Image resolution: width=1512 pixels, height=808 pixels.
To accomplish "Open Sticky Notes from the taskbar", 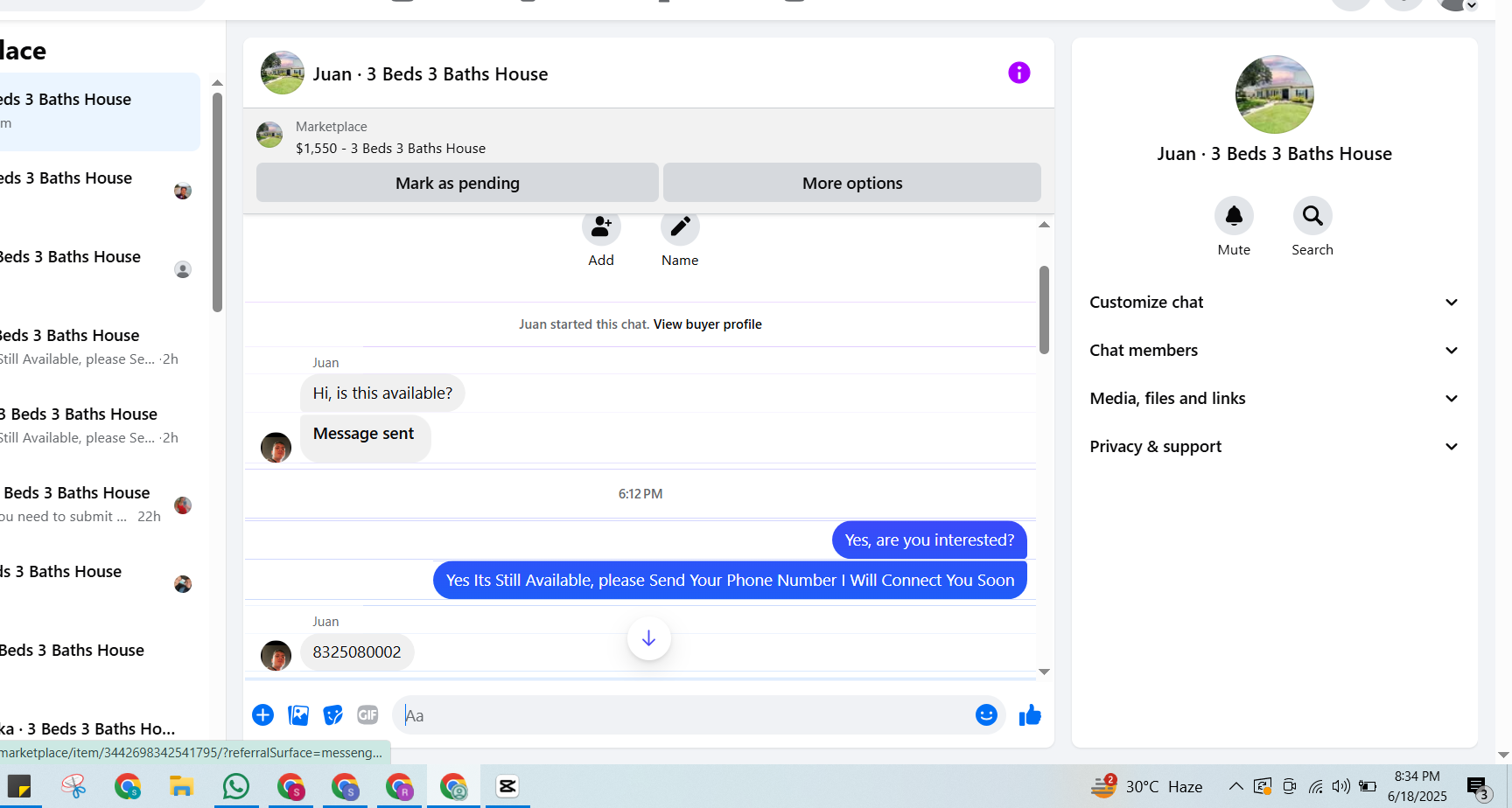I will pyautogui.click(x=18, y=786).
